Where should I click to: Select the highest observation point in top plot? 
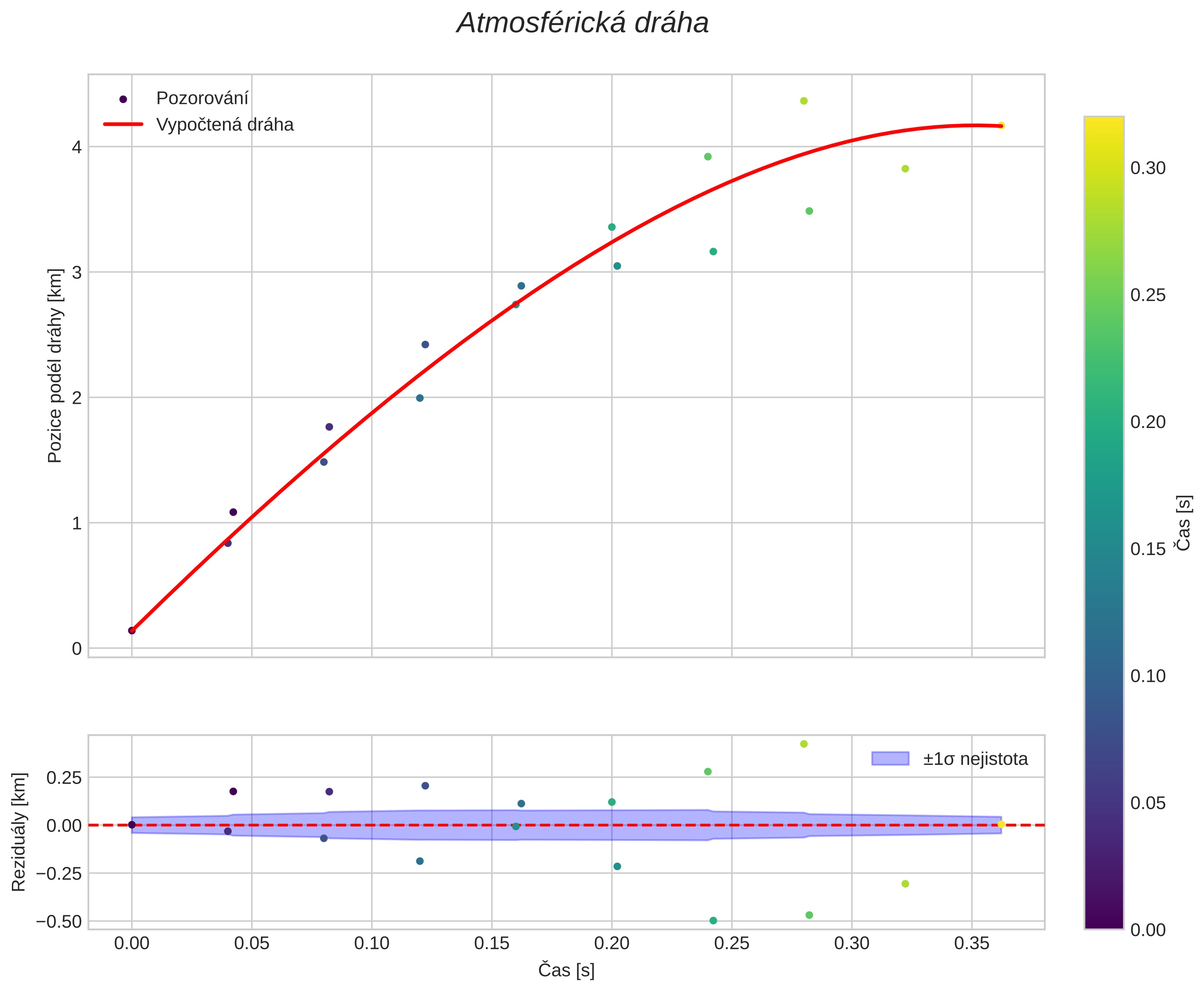(x=803, y=101)
